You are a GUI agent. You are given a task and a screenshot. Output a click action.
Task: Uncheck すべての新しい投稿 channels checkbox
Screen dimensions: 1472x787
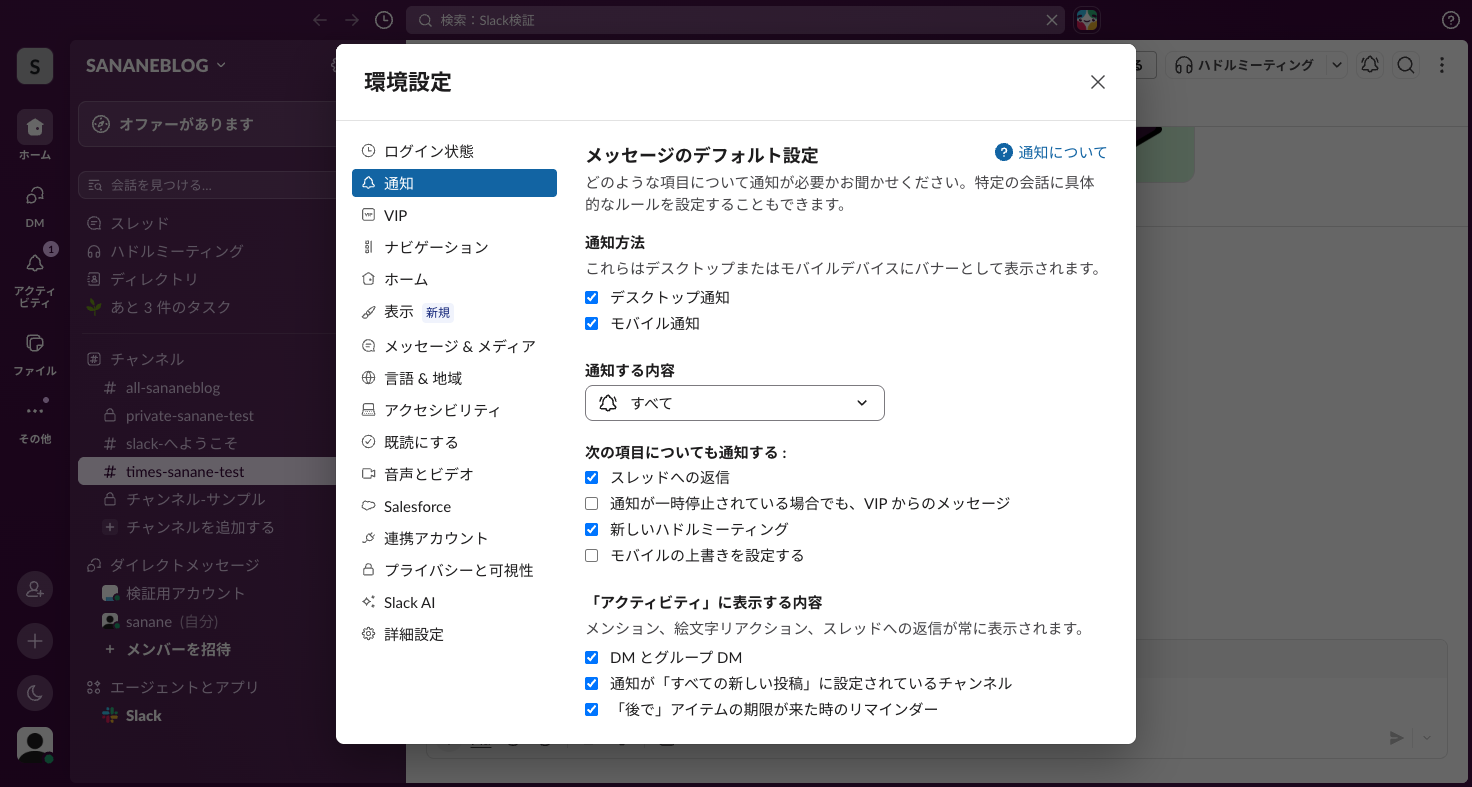point(591,684)
